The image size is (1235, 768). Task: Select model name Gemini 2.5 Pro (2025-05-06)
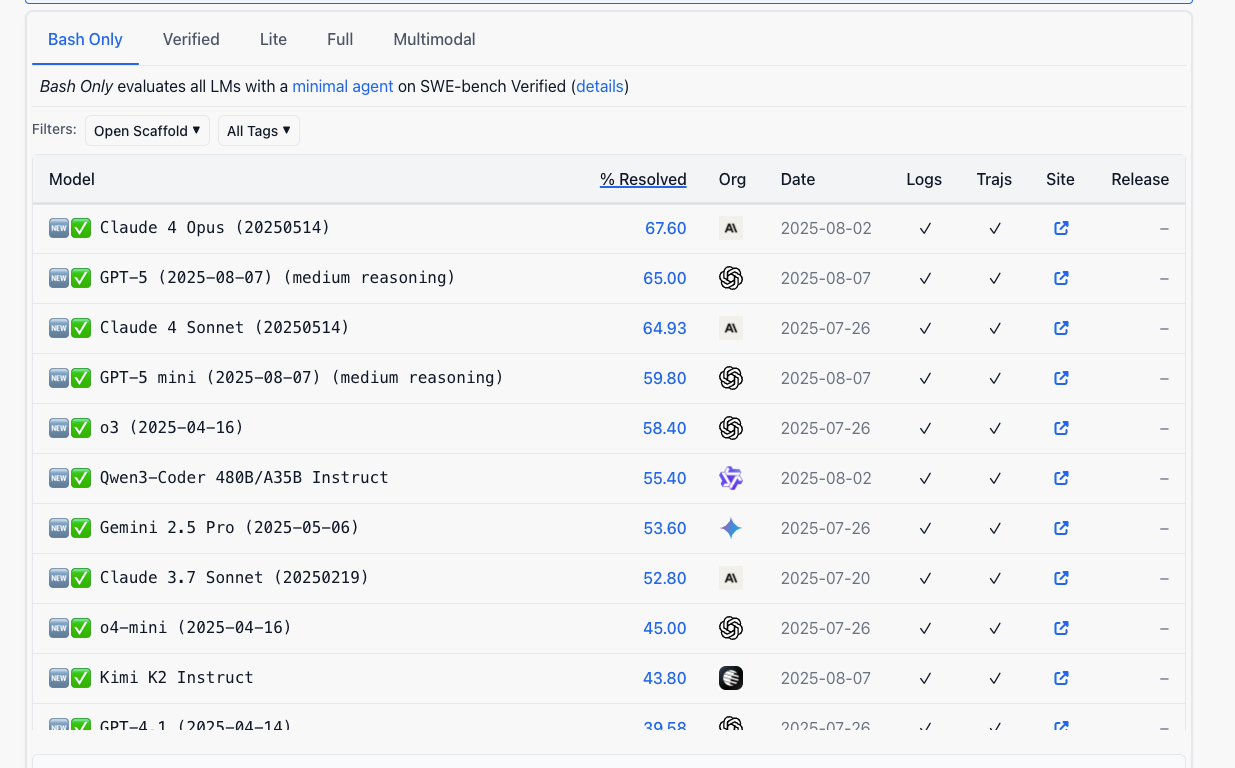(x=229, y=528)
